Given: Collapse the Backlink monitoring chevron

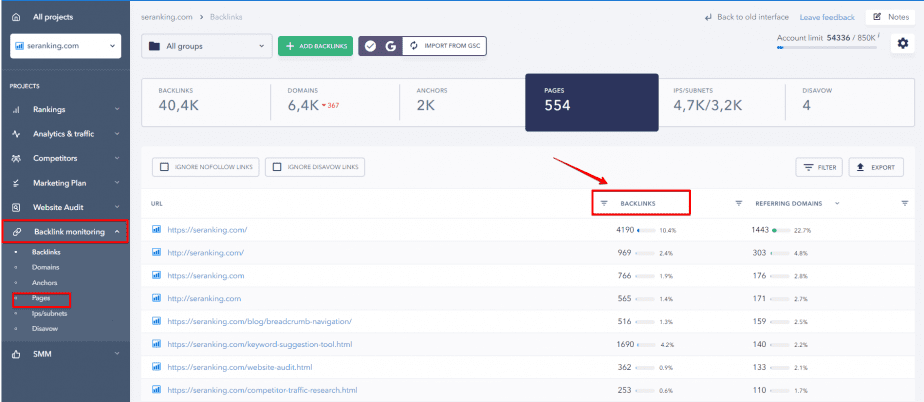Looking at the screenshot, I should (117, 232).
